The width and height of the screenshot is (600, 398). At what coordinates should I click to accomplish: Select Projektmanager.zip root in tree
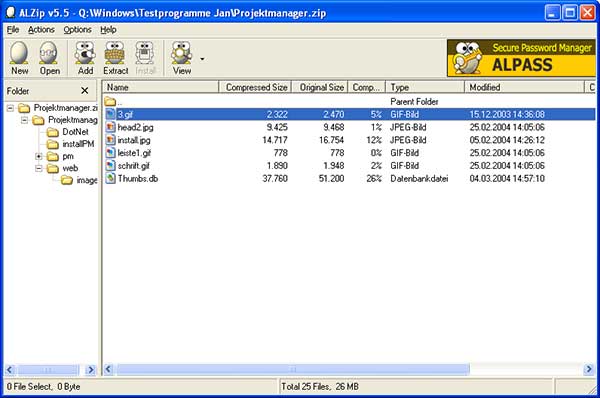tap(65, 108)
